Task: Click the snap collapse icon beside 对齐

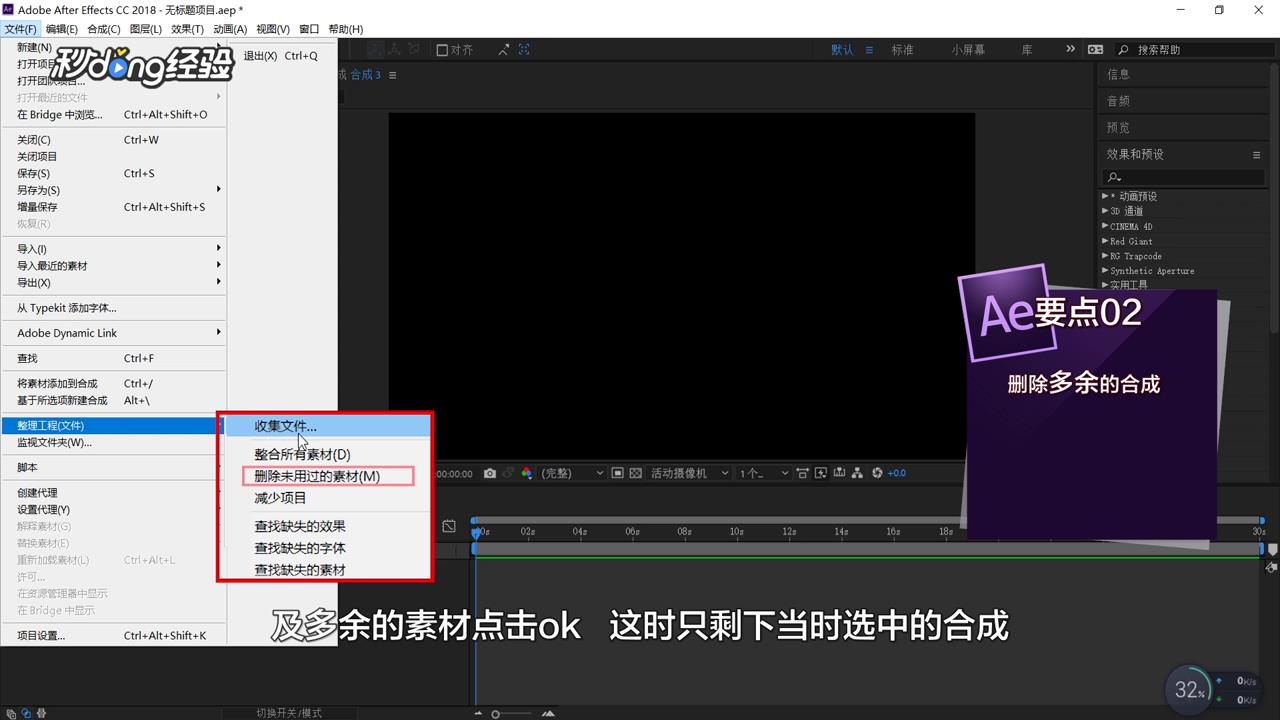Action: [503, 49]
